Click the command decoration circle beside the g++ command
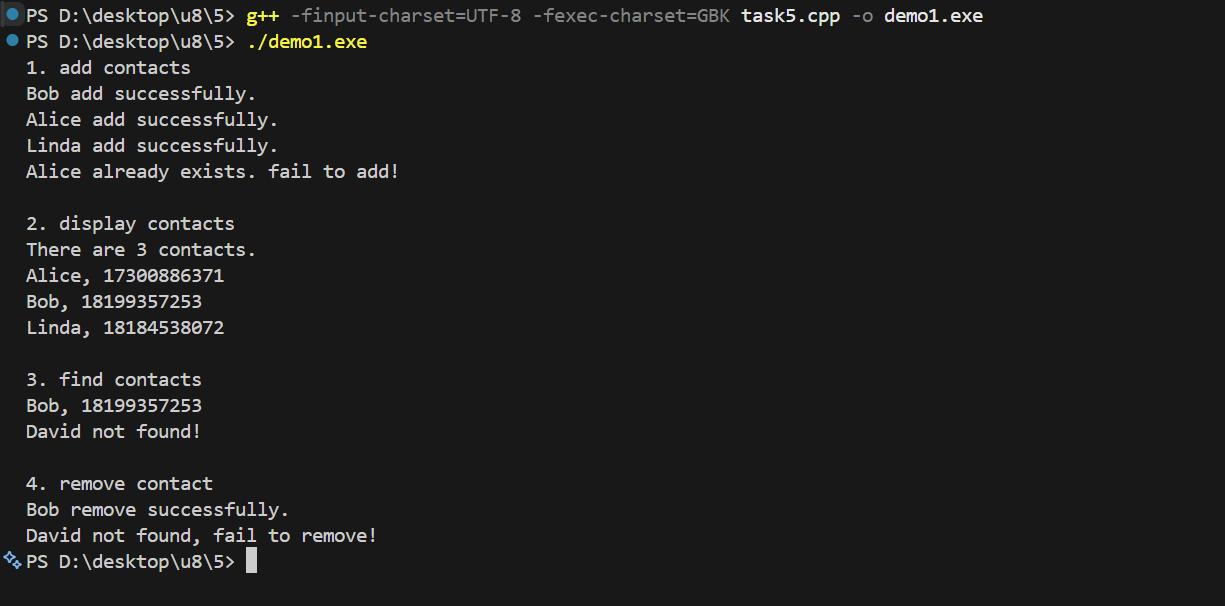This screenshot has height=606, width=1225. pyautogui.click(x=13, y=14)
